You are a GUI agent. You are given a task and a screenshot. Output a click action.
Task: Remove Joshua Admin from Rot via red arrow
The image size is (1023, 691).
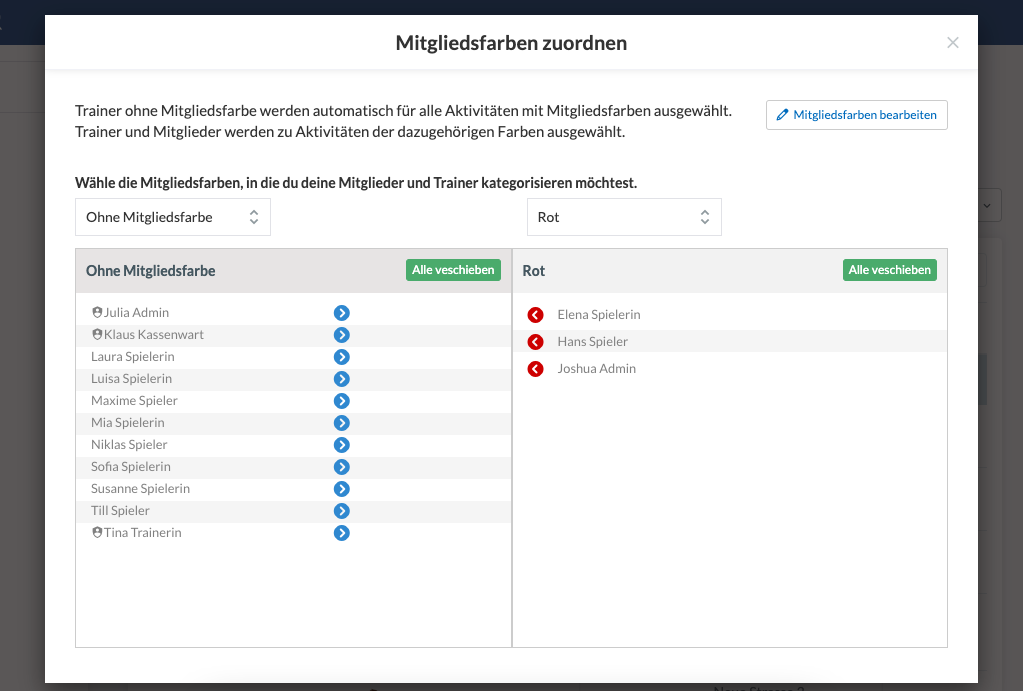point(535,369)
